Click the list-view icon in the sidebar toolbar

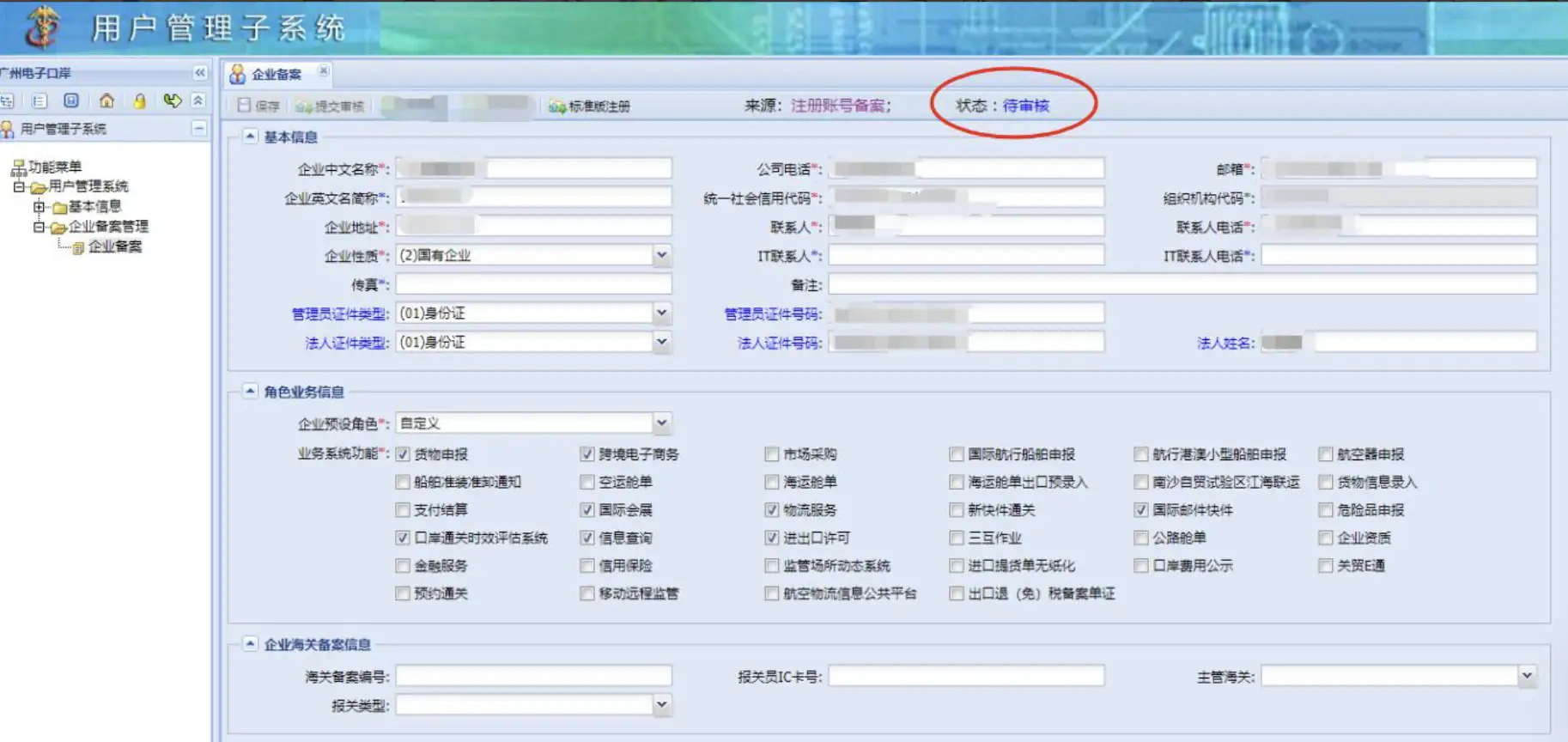coord(40,101)
